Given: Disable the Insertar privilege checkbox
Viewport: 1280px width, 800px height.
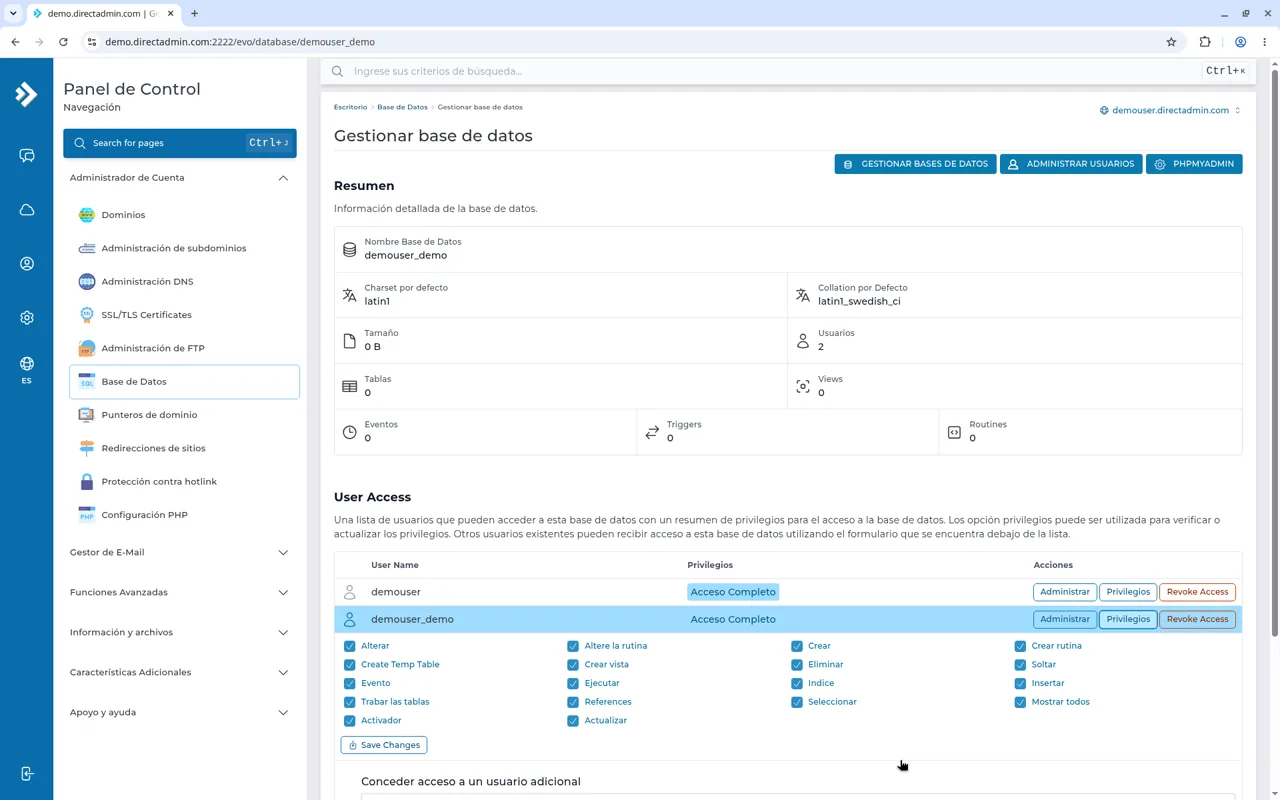Looking at the screenshot, I should (x=1020, y=683).
